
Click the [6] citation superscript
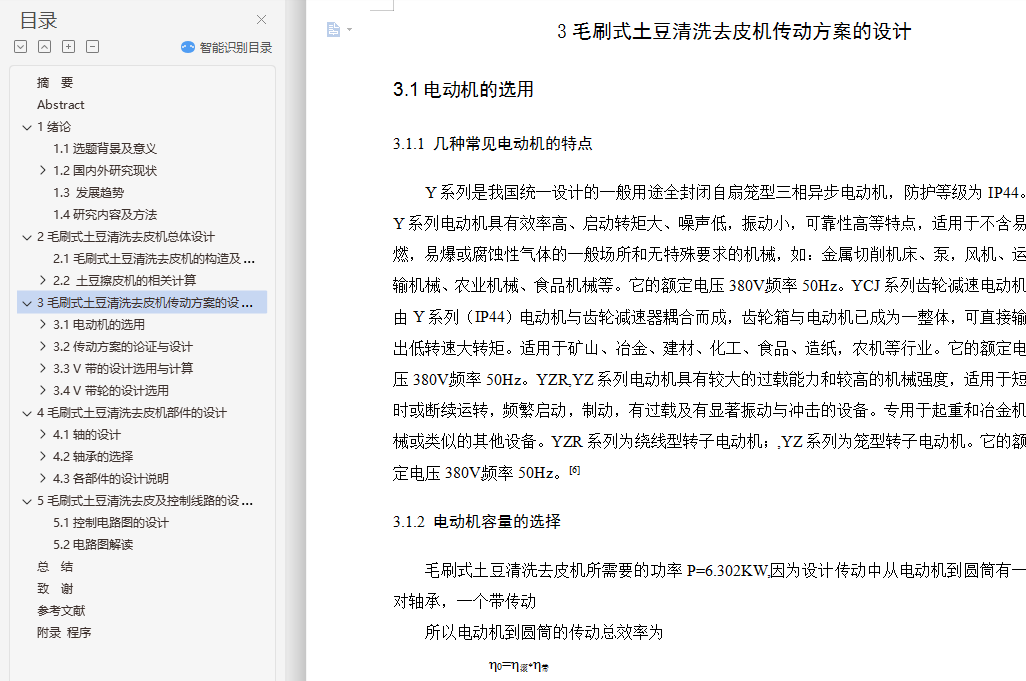(575, 470)
